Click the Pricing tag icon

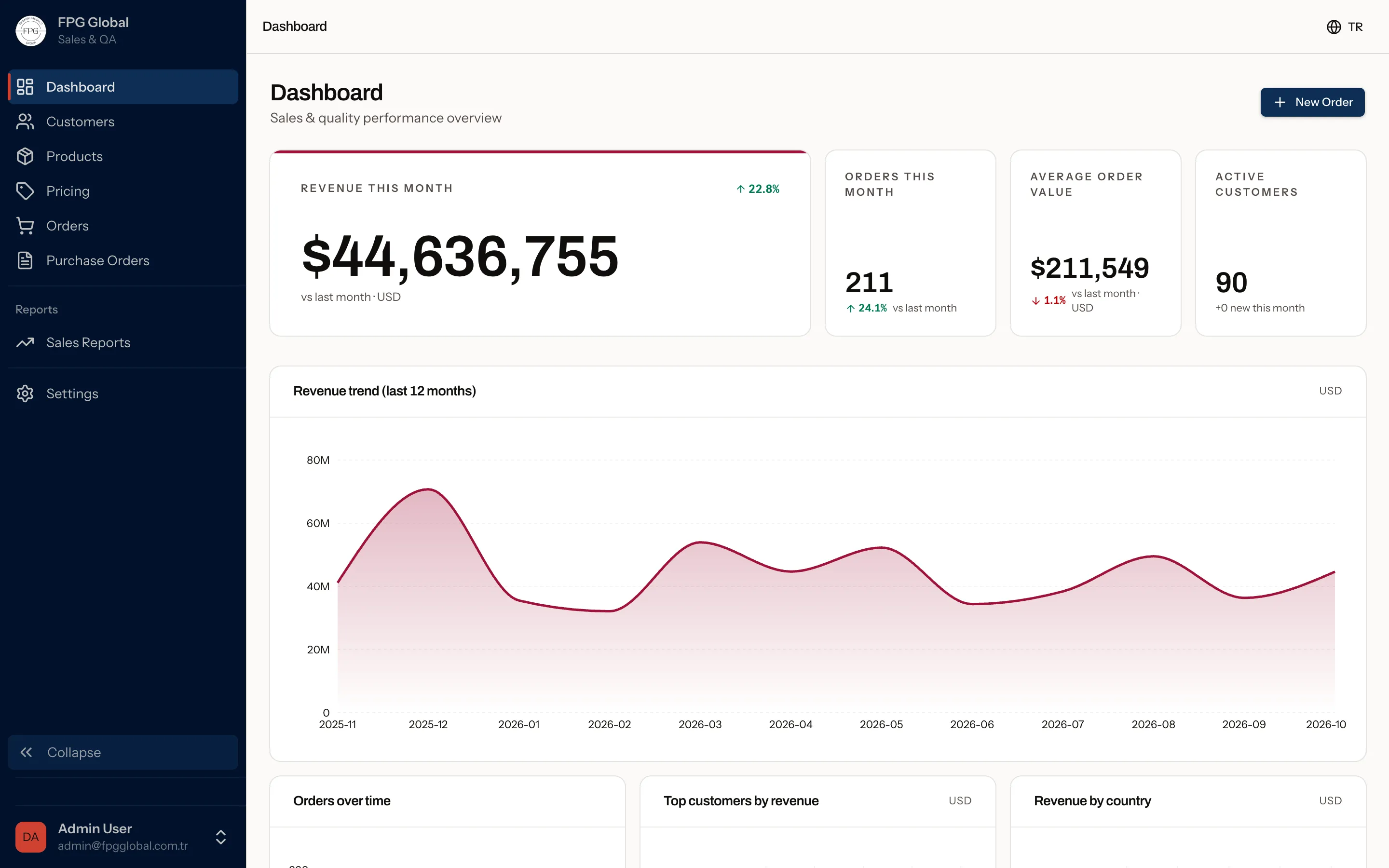[25, 191]
